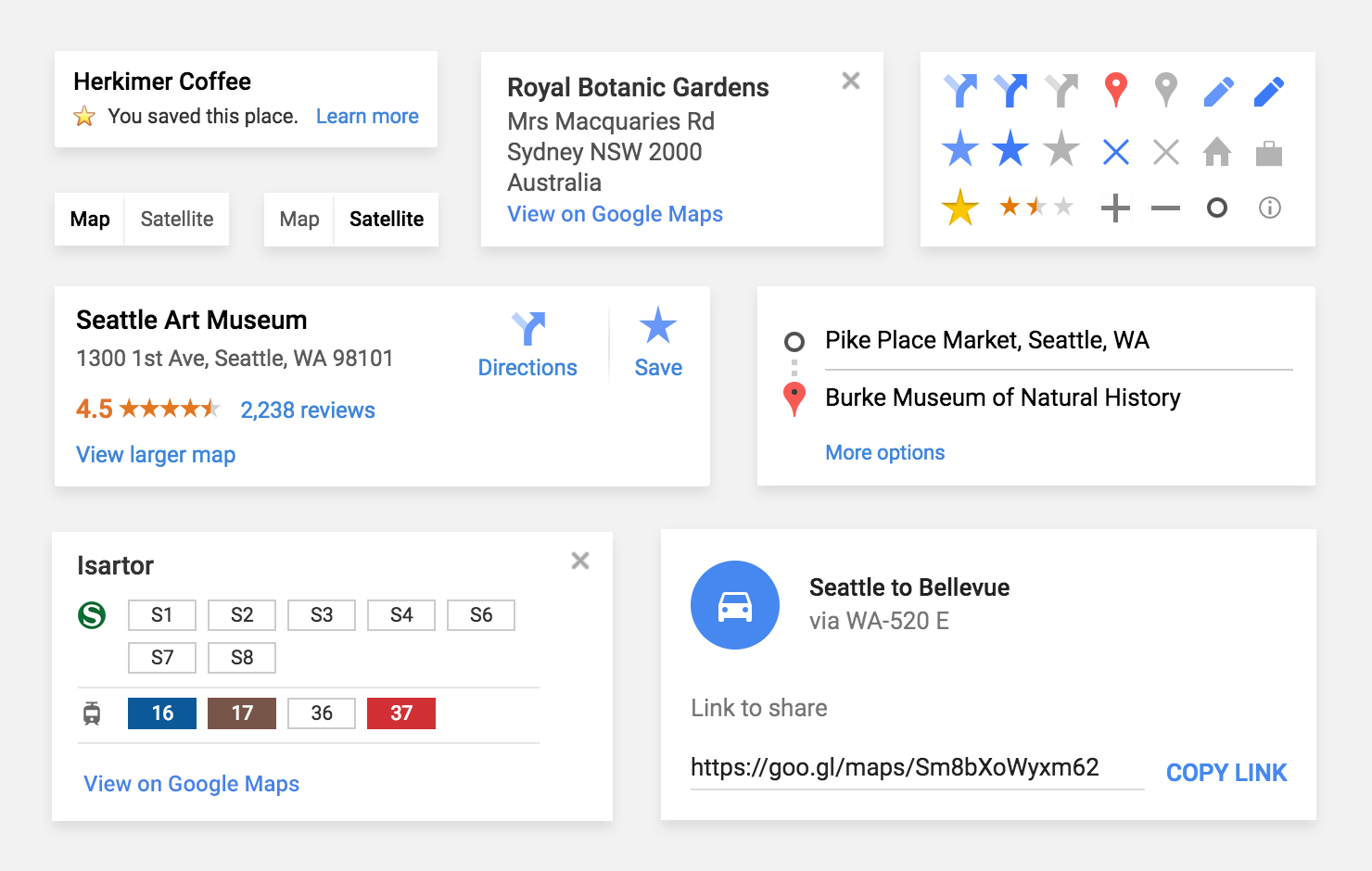The image size is (1372, 871).
Task: Select the white tram line 36 chip
Action: (x=322, y=713)
